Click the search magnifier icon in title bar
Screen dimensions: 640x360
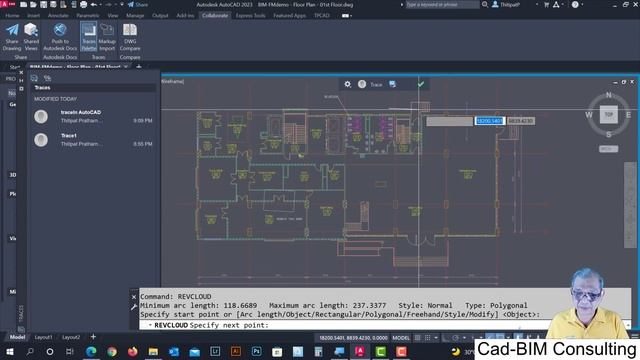(485, 4)
